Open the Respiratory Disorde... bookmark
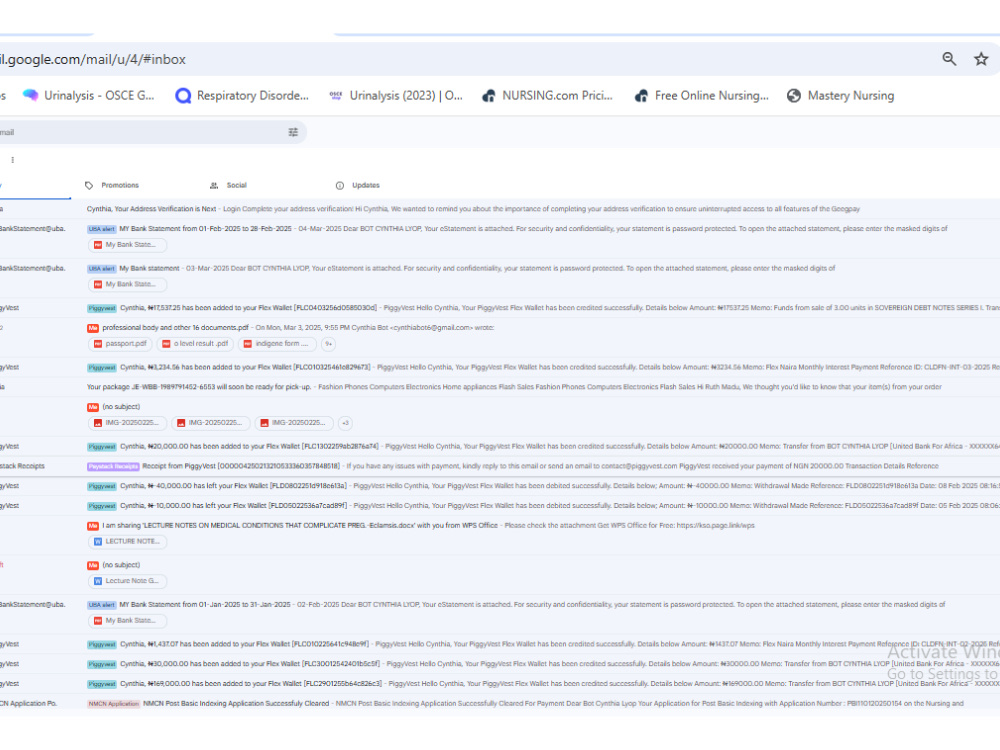Screen dimensions: 1000x750 242,96
